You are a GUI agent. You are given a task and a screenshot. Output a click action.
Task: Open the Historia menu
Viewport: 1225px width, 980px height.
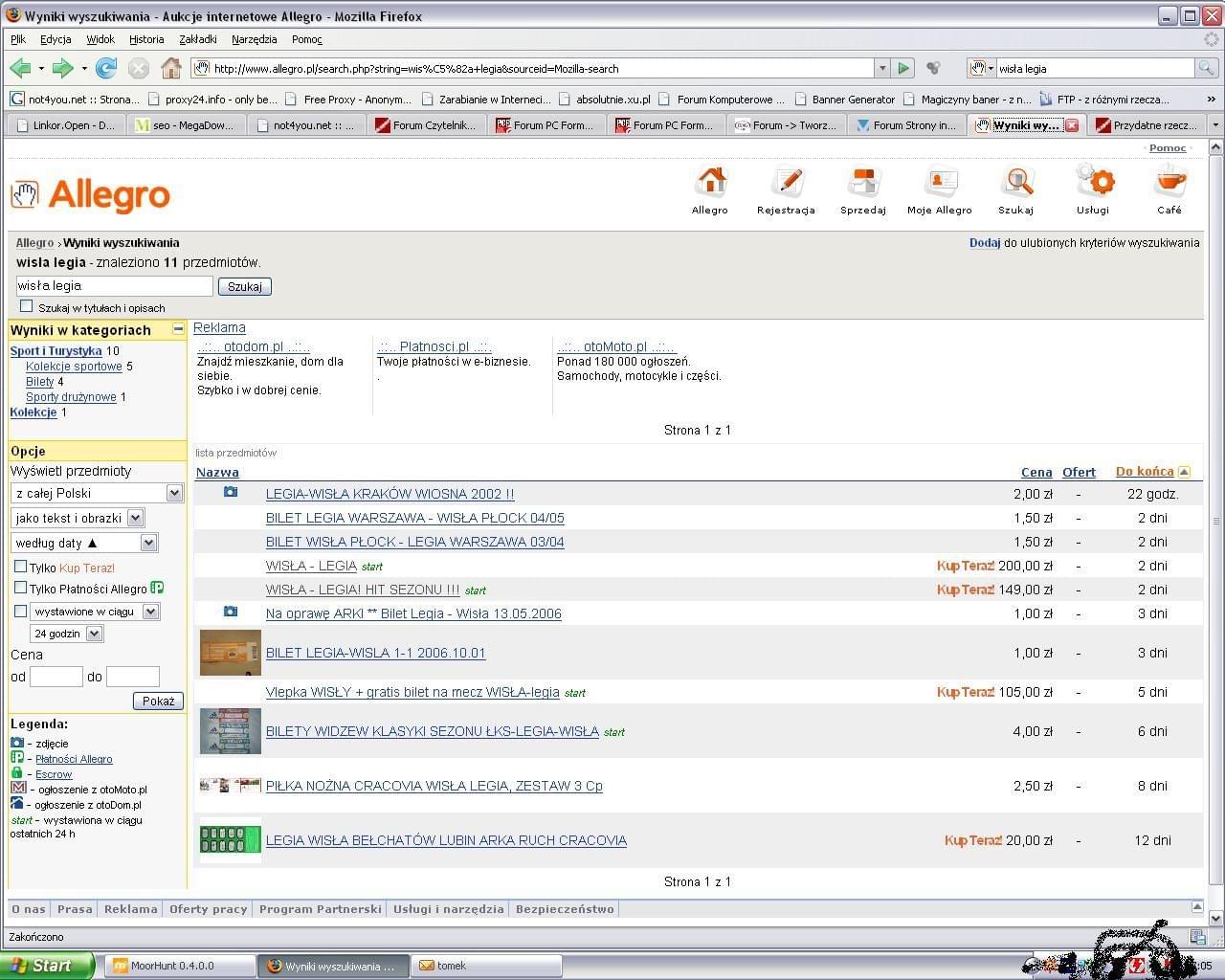point(146,39)
